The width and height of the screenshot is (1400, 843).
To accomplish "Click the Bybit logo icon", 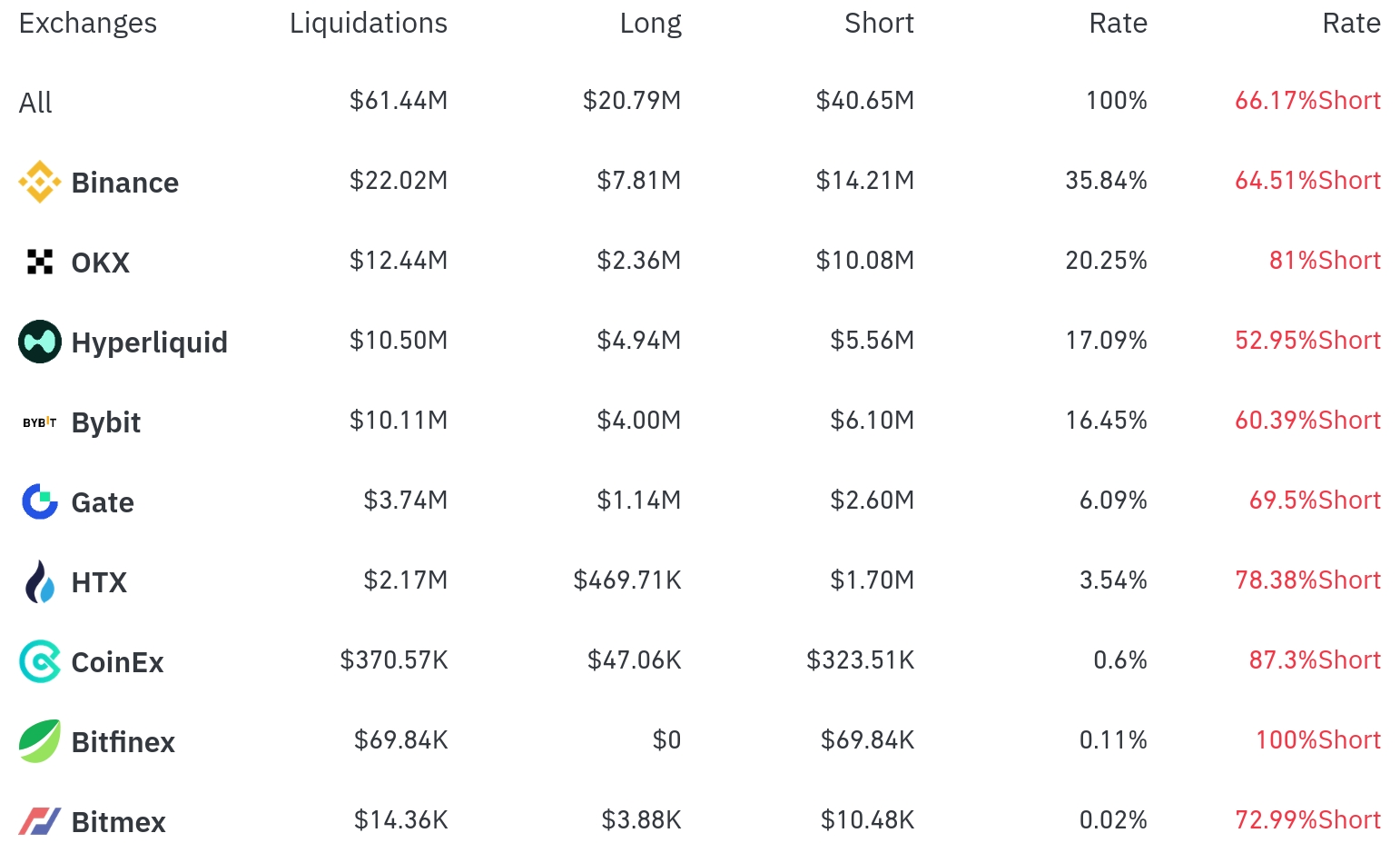I will click(39, 422).
